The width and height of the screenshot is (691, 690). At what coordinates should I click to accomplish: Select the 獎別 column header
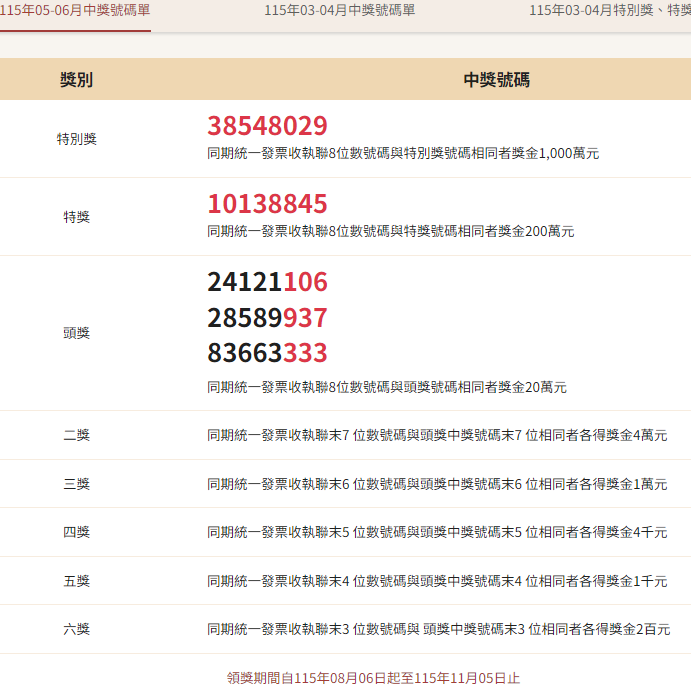76,80
